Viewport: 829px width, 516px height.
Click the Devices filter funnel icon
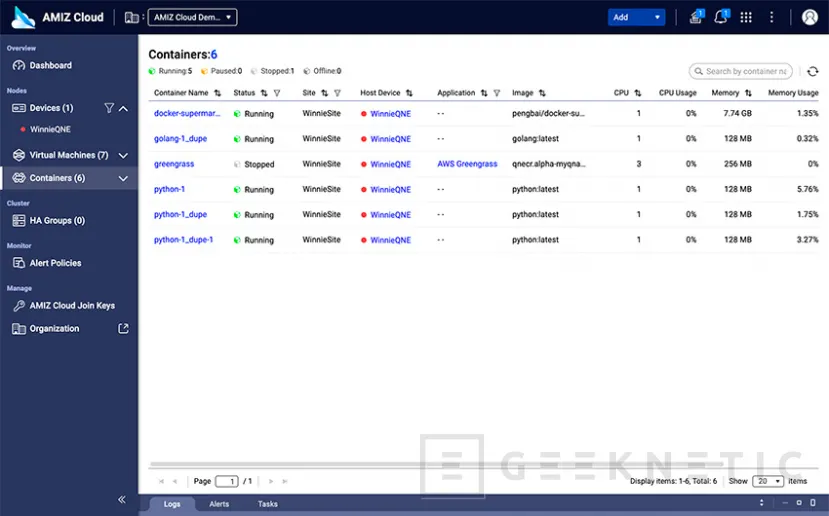click(108, 108)
